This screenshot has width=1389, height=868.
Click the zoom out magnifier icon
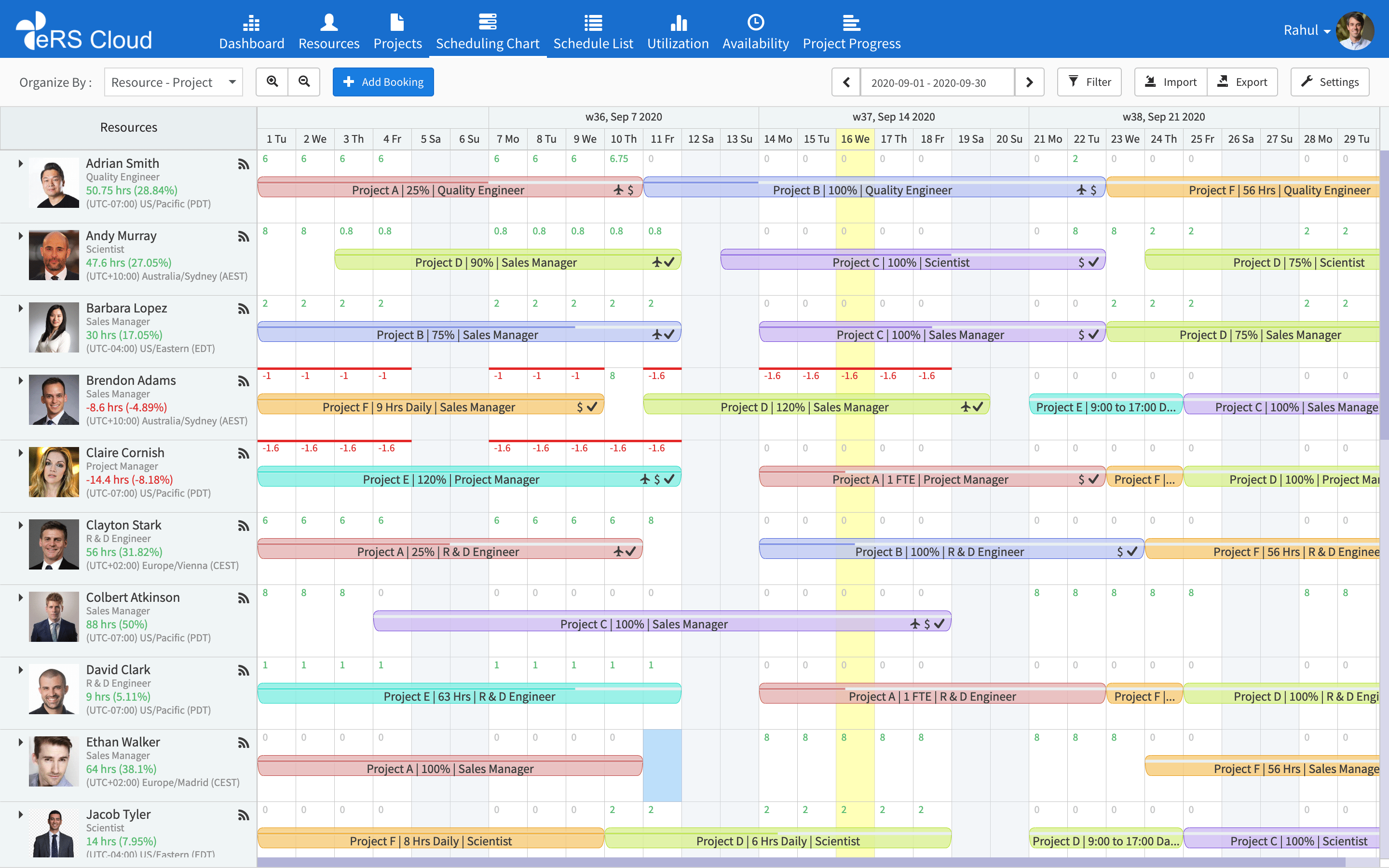point(303,82)
